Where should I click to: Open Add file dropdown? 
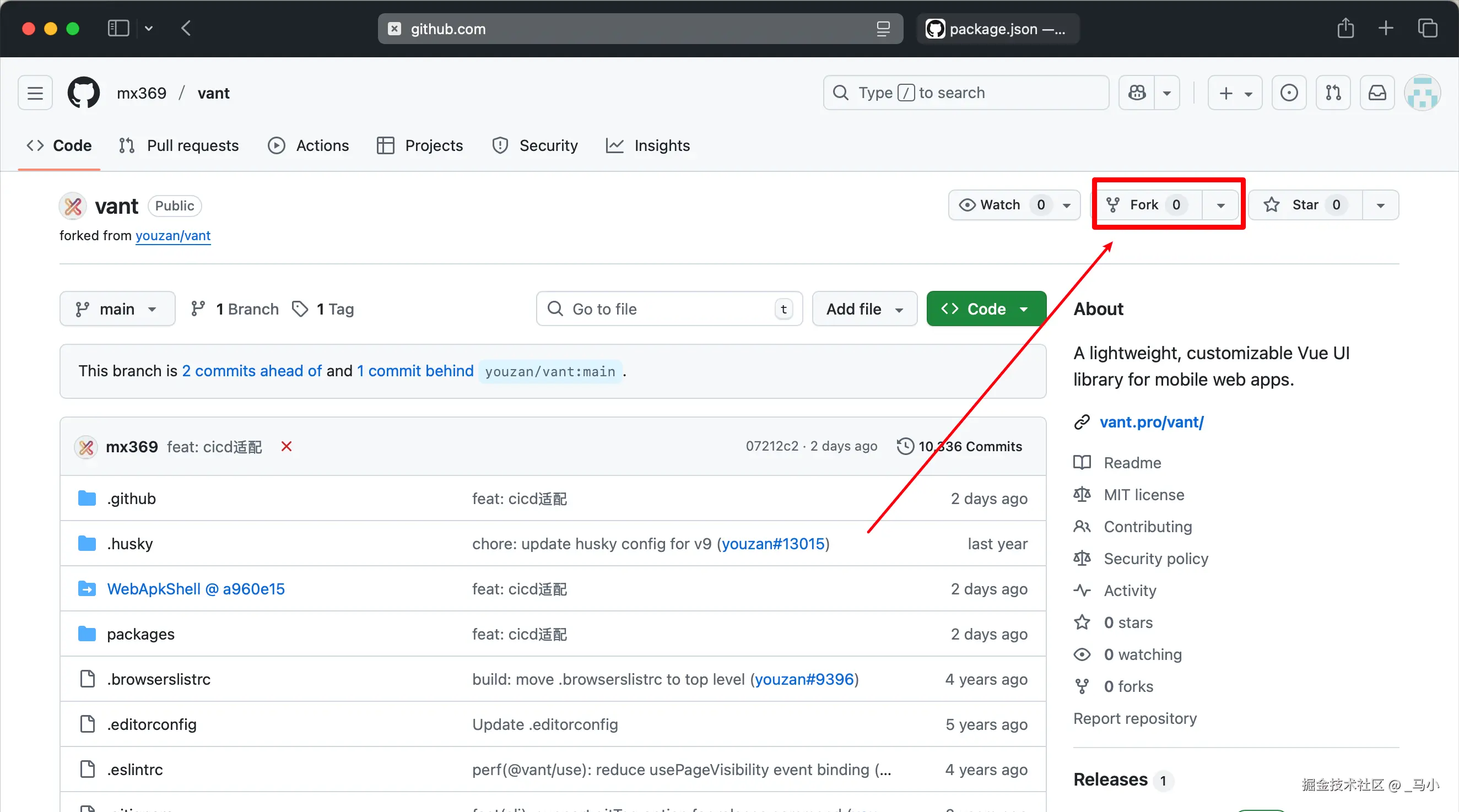pyautogui.click(x=864, y=309)
